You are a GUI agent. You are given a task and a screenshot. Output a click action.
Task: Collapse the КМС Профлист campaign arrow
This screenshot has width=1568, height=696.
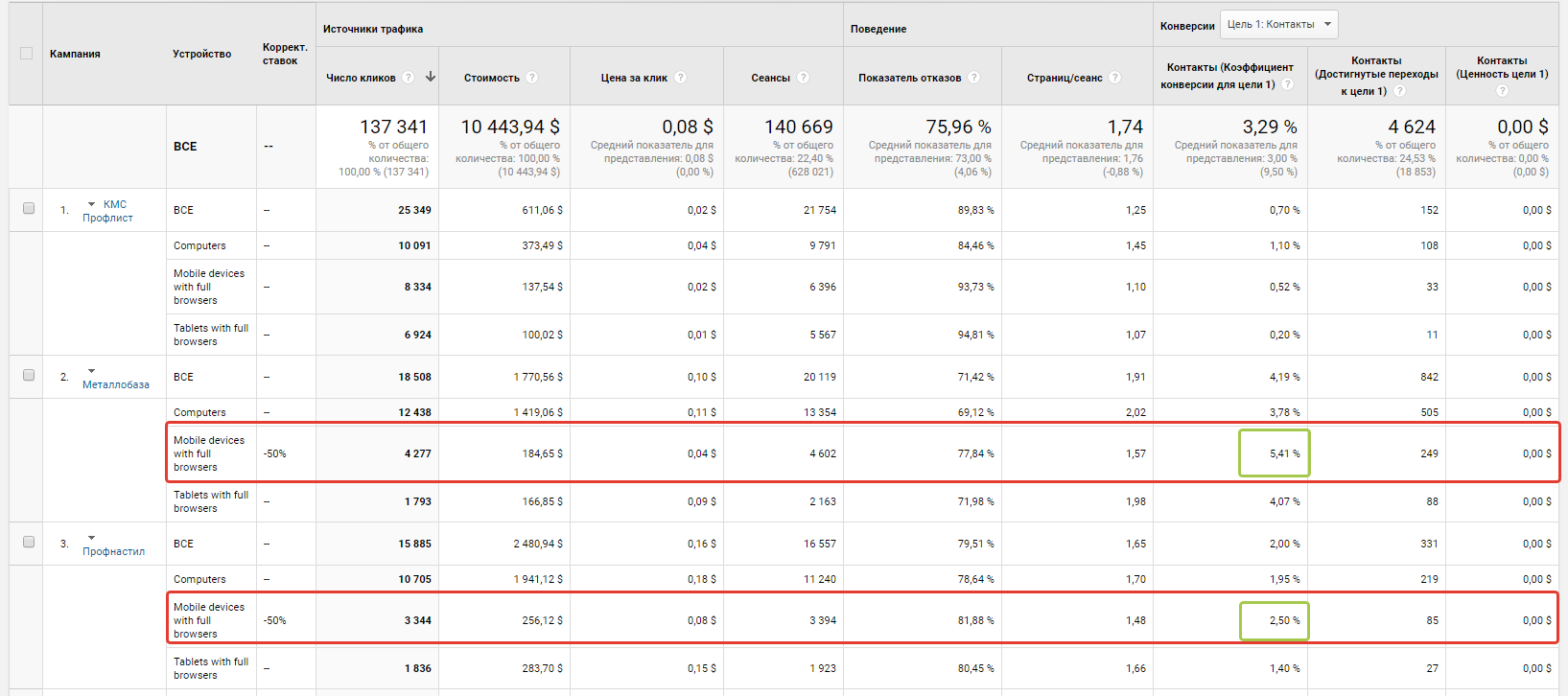91,204
